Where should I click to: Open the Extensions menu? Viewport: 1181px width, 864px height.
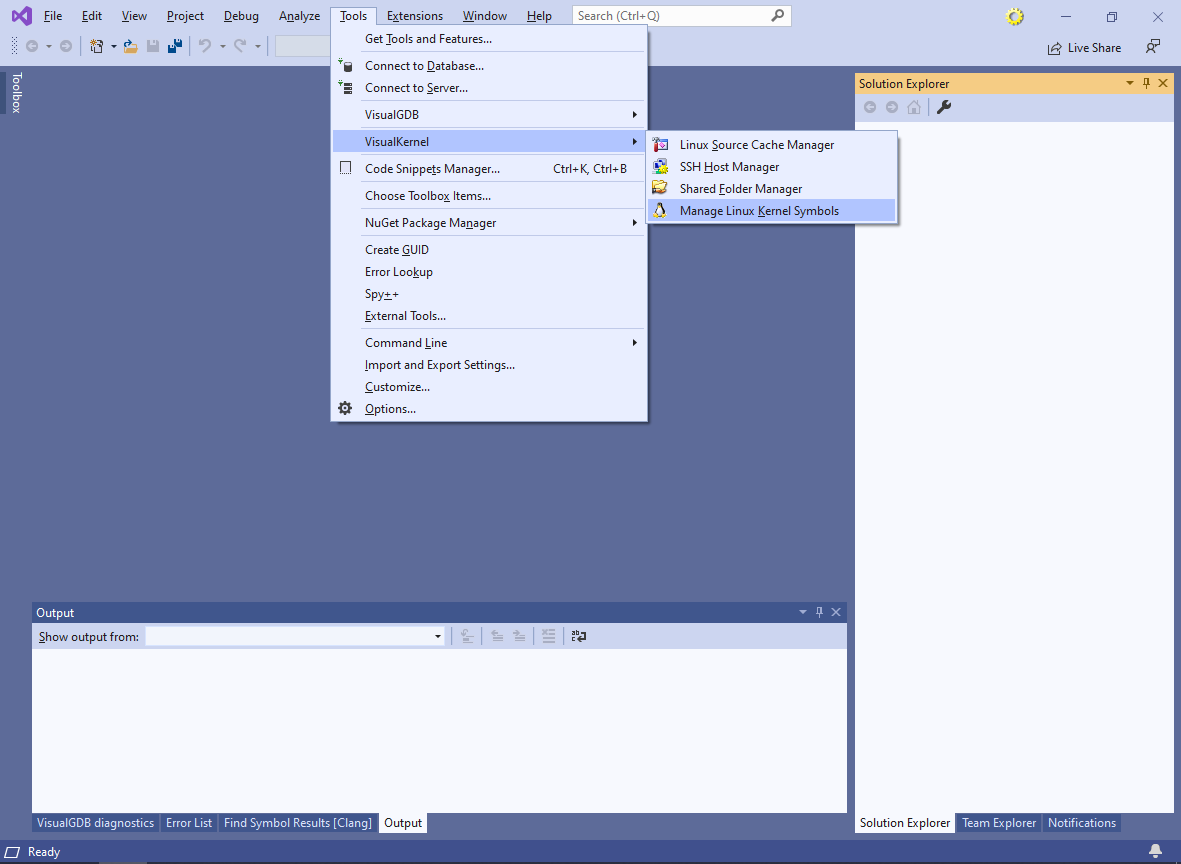point(414,16)
